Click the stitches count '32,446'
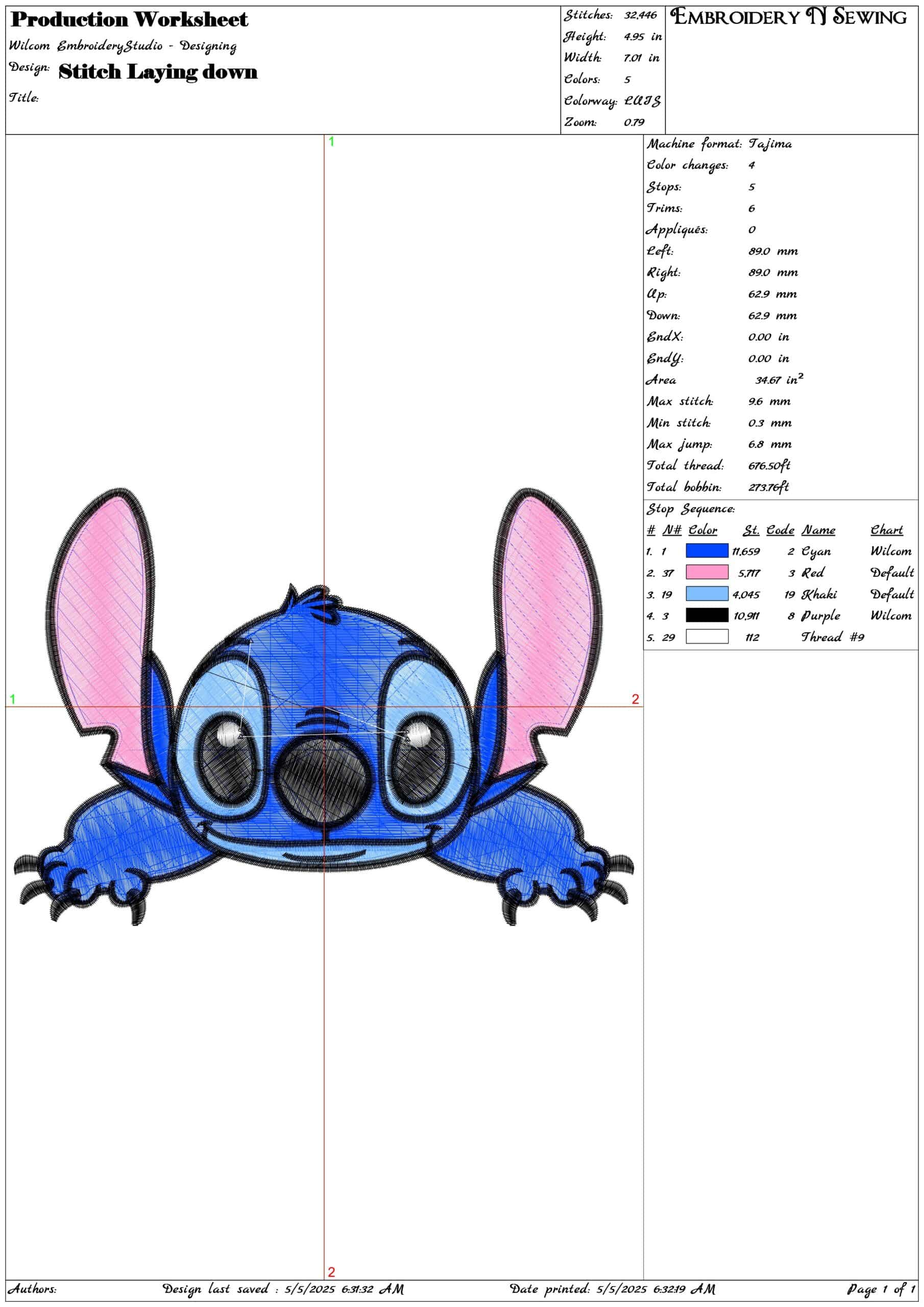The height and width of the screenshot is (1307, 924). tap(640, 15)
